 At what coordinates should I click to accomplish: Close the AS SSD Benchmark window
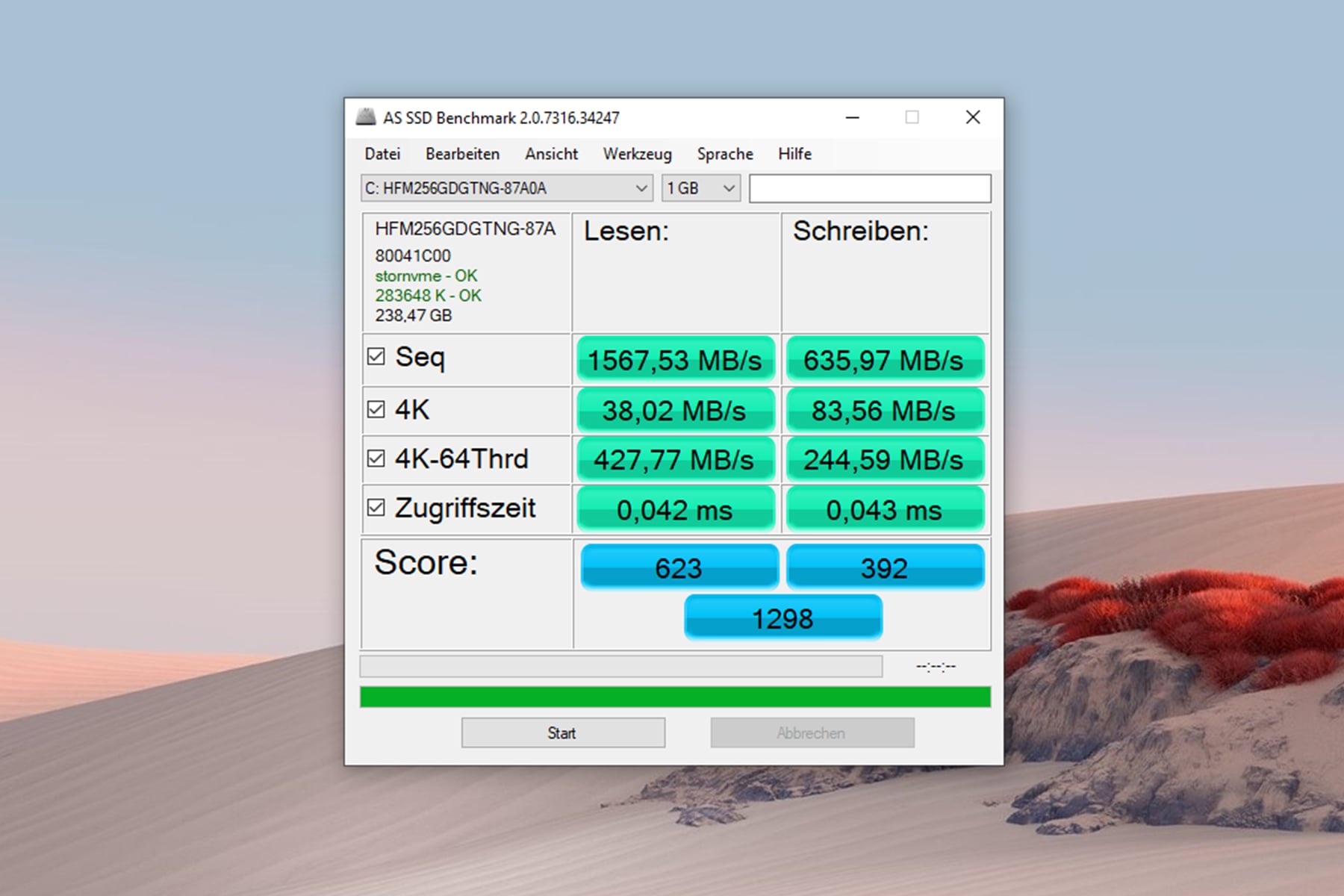pos(973,117)
